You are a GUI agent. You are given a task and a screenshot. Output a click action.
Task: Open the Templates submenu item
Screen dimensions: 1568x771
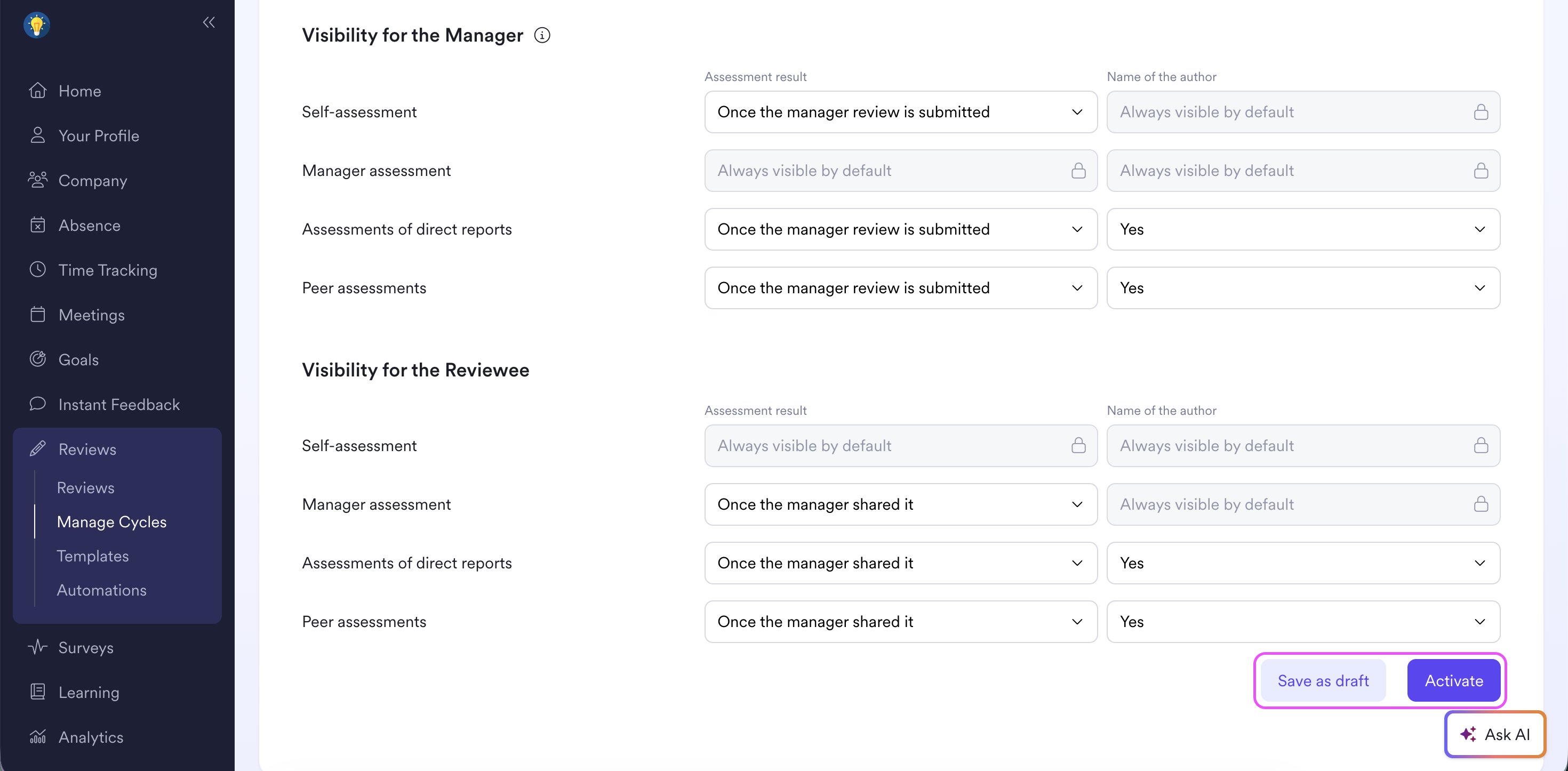pos(92,556)
